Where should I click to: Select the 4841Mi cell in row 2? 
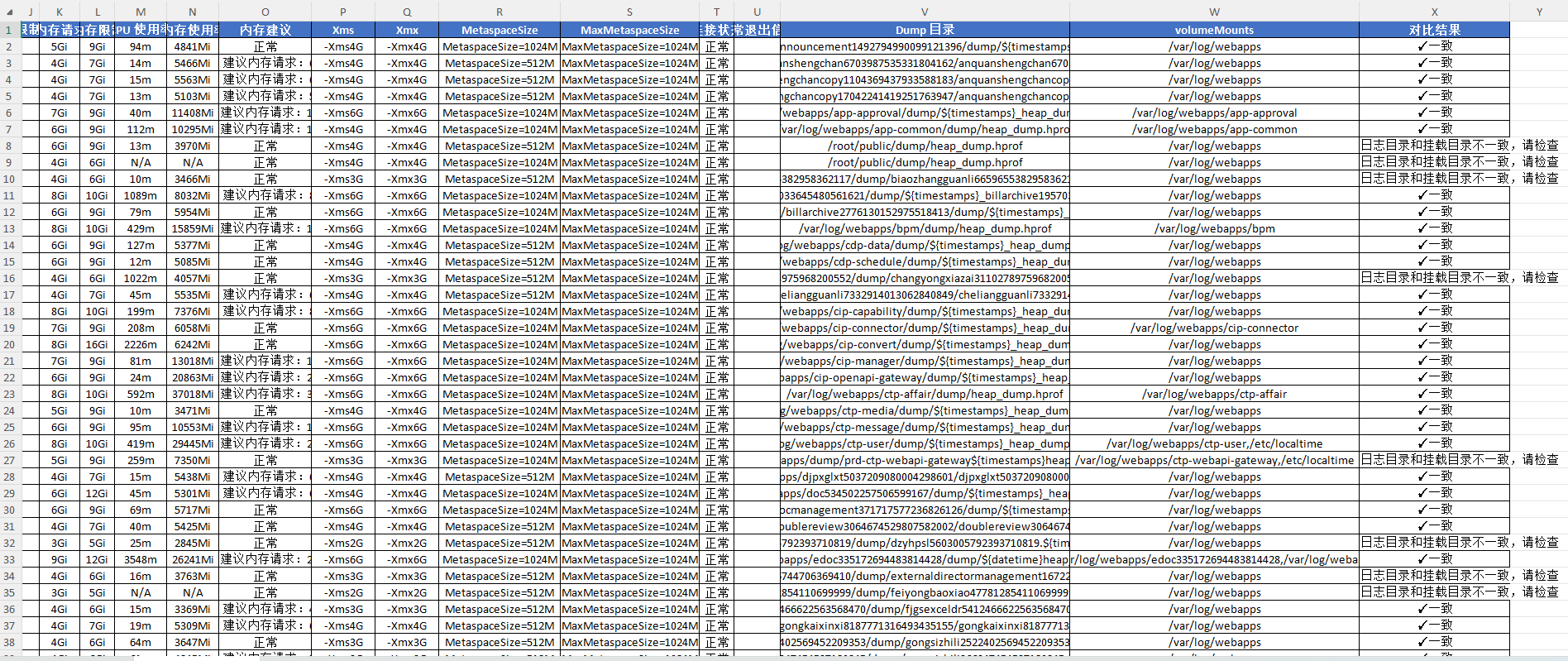click(193, 46)
